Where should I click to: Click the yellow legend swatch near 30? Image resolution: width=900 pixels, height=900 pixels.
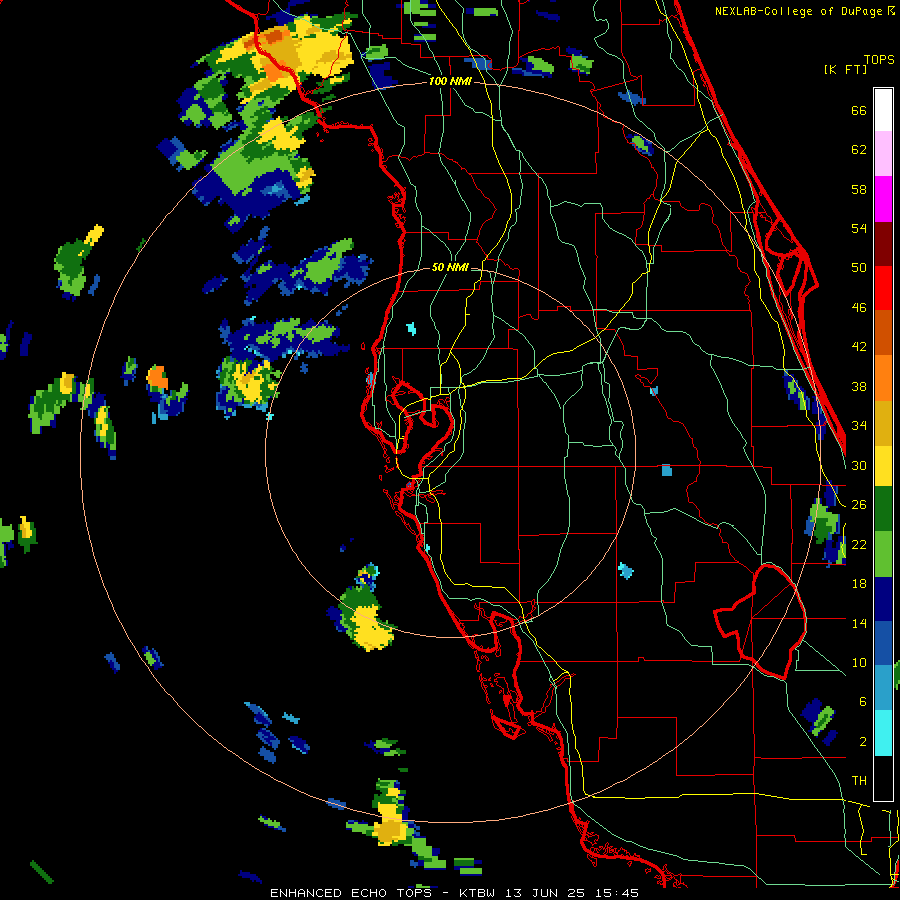coord(883,465)
